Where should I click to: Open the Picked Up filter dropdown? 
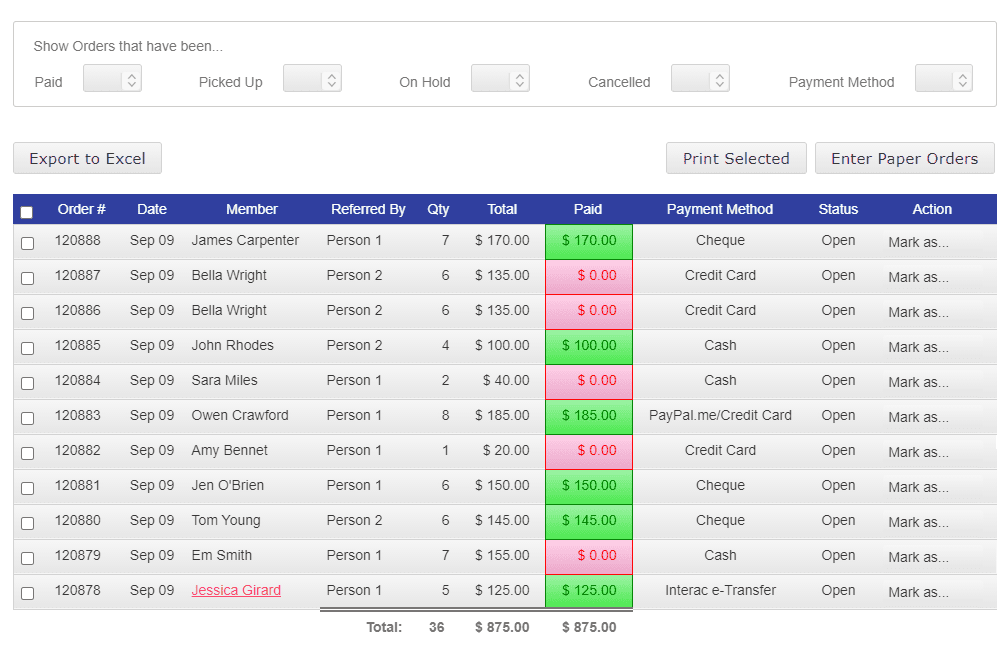click(x=312, y=79)
